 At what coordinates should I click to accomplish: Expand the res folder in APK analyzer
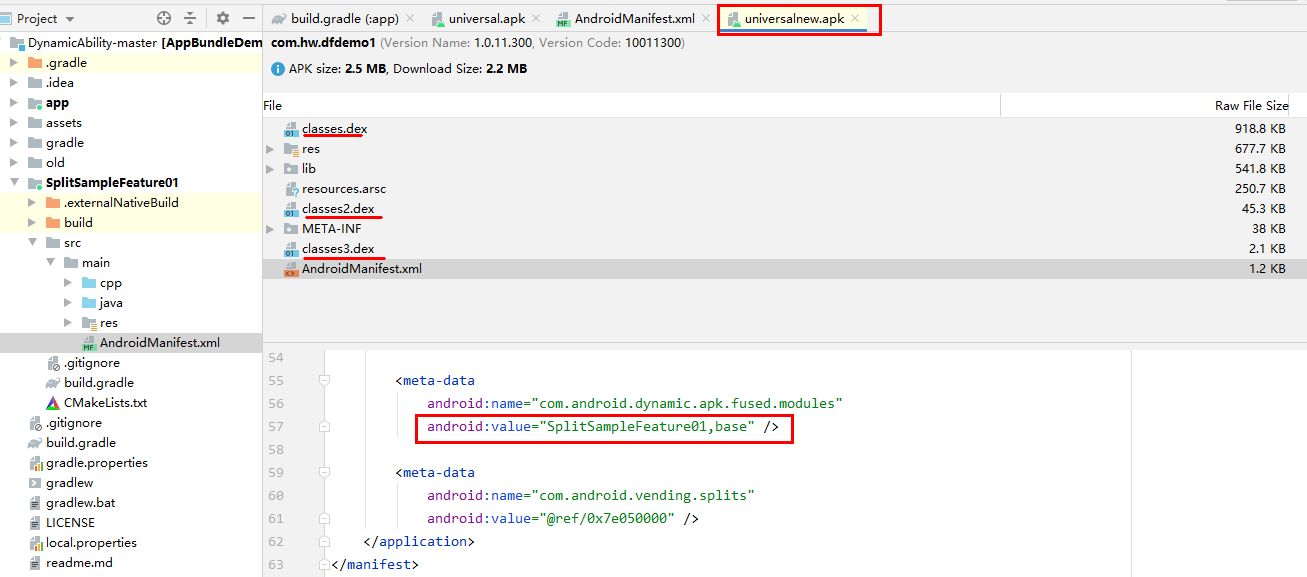[x=271, y=149]
